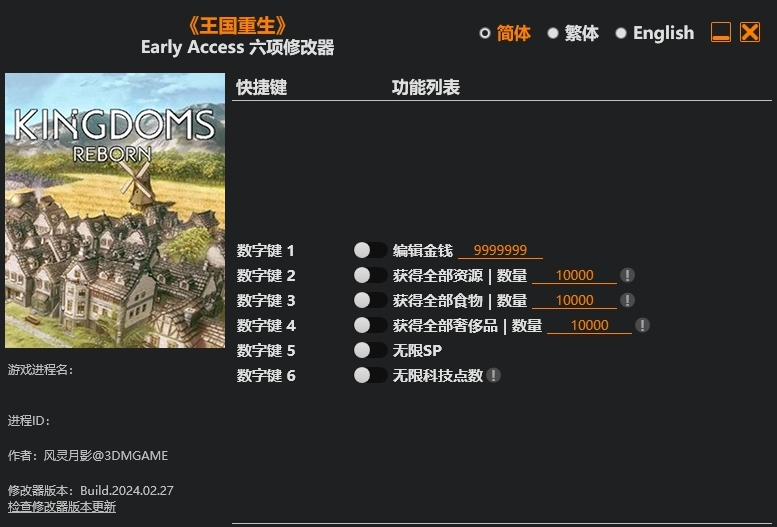The height and width of the screenshot is (527, 777).
Task: Click the 数字键 1 hotkey label
Action: (266, 251)
